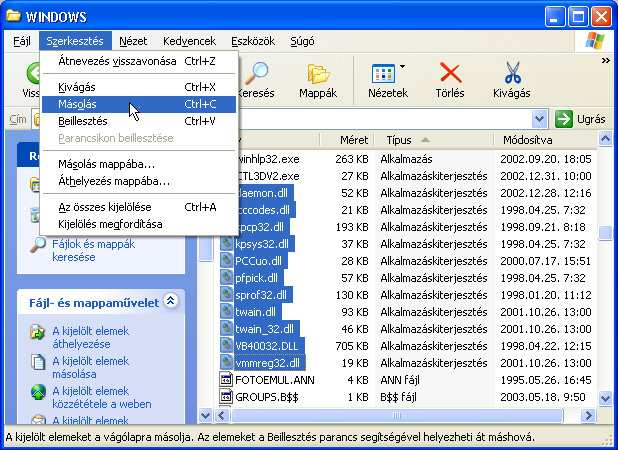618x450 pixels.
Task: Click the vertical scrollbar thumb of file list
Action: 605,232
